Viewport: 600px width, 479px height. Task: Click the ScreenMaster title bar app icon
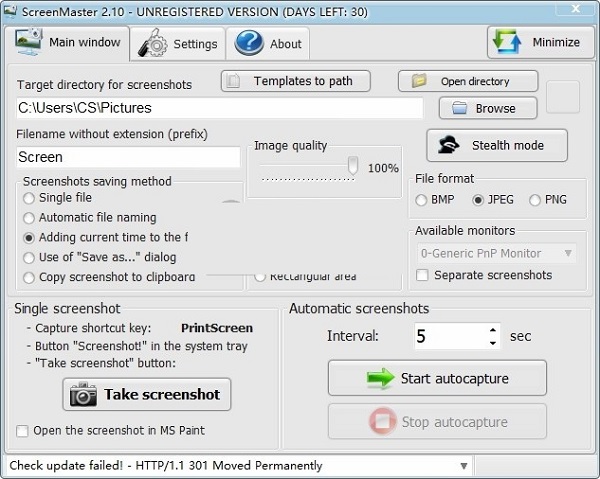pos(10,11)
